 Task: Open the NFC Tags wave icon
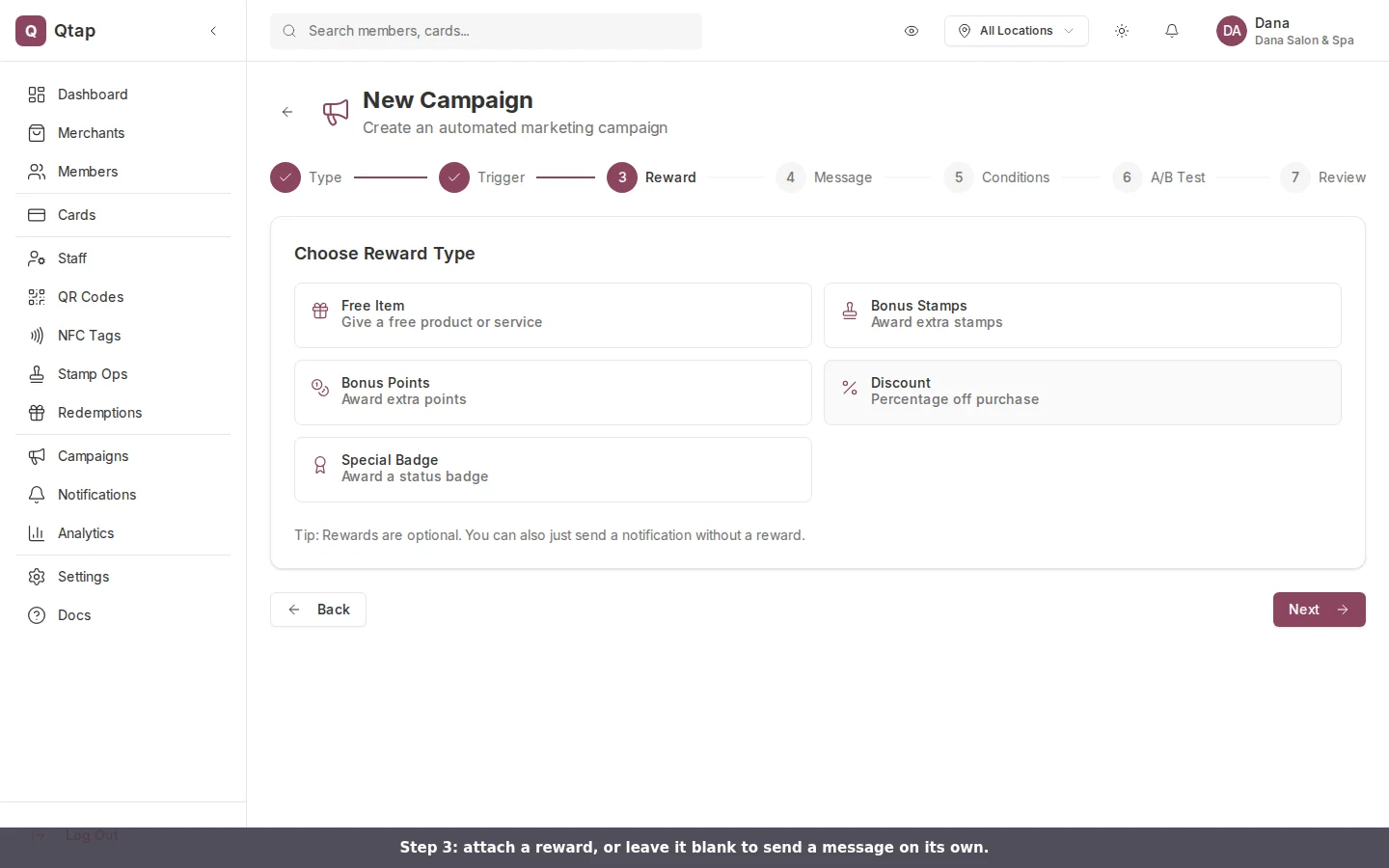37,336
